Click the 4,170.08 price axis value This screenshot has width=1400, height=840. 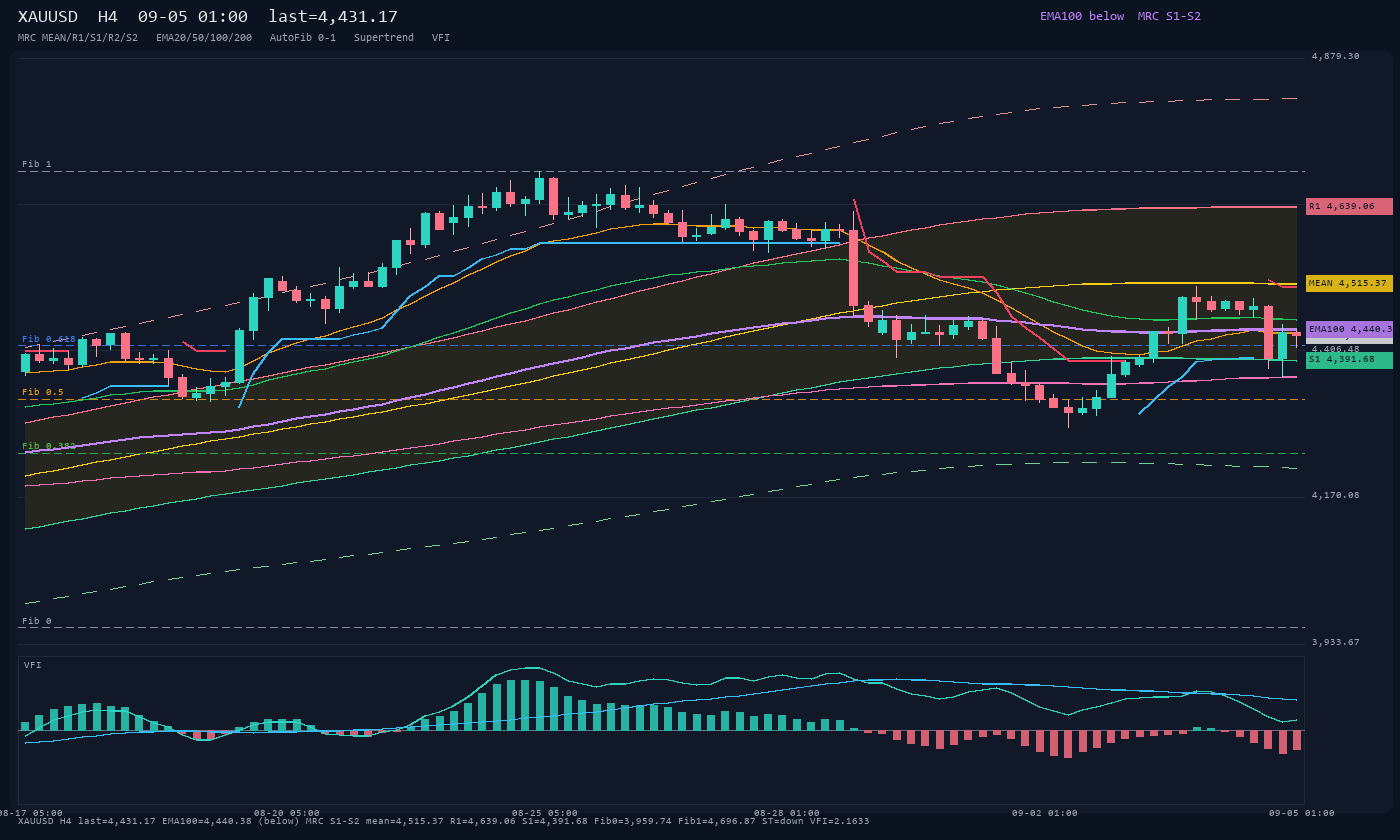[x=1335, y=496]
